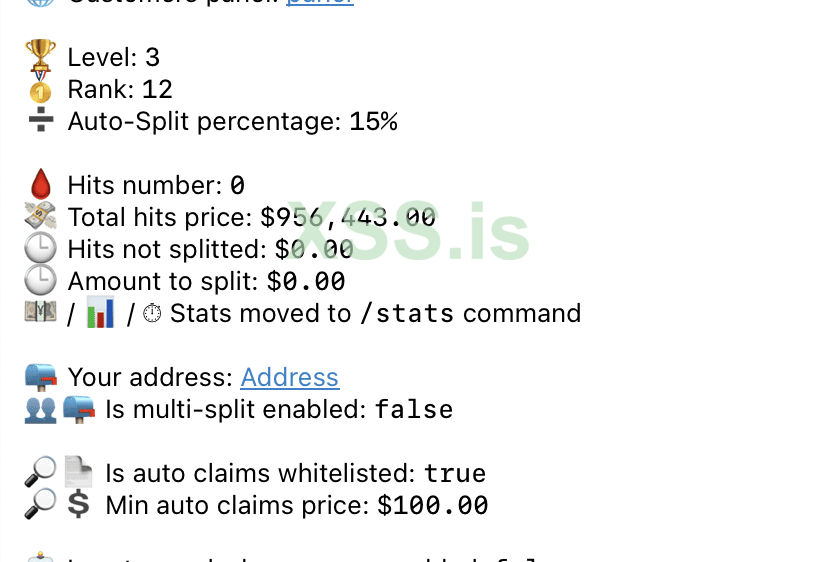Screen dimensions: 814x562
Task: Click the blood drop emoji before Hits number
Action: [x=40, y=185]
